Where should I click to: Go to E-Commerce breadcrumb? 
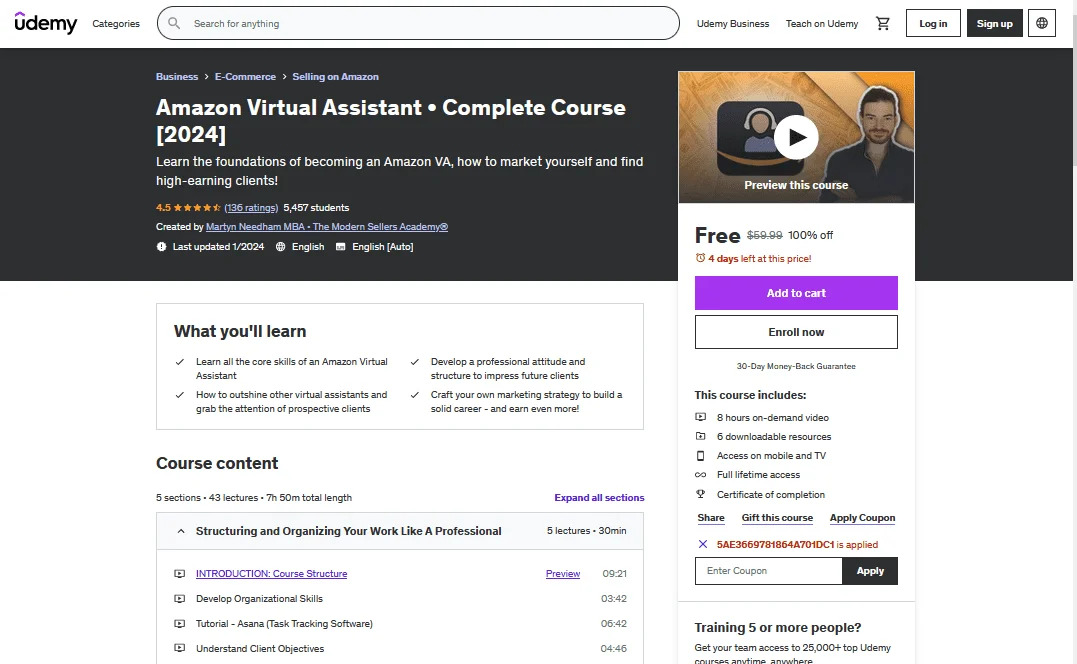(245, 76)
